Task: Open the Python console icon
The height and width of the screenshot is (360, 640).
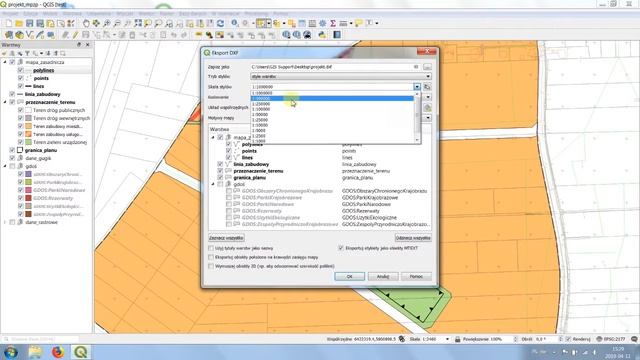Action: 322,35
